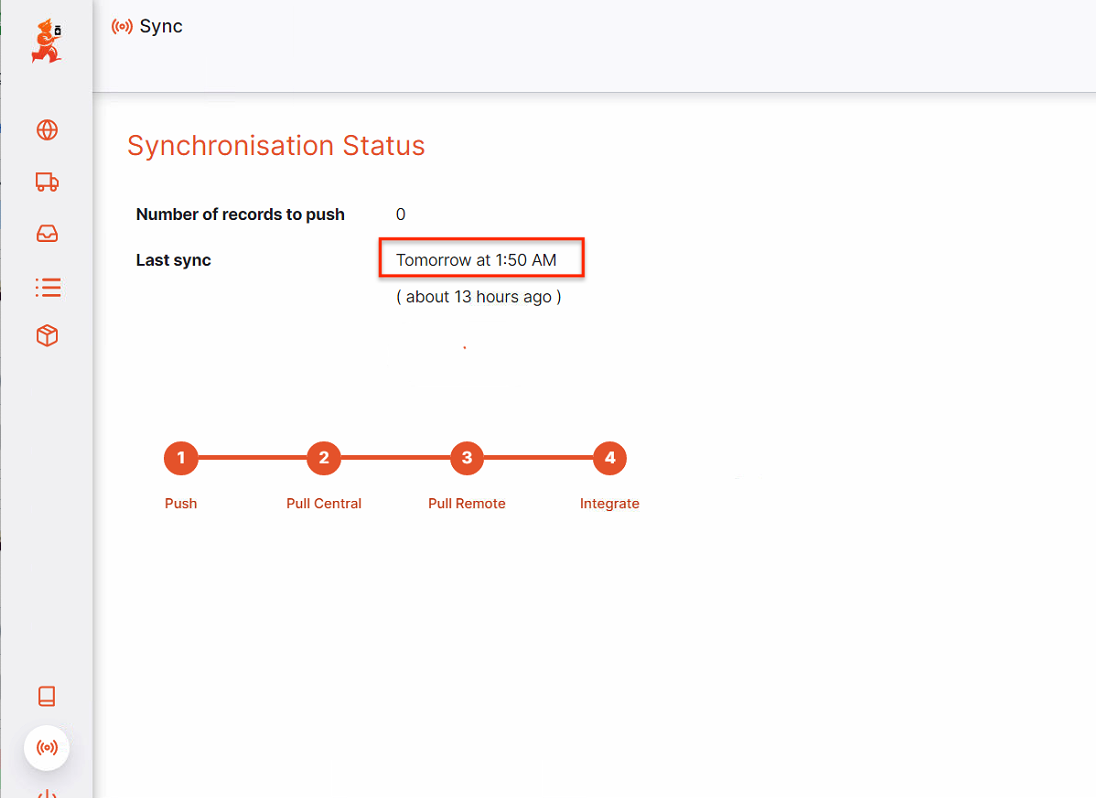Open the inbox tray replenishment icon
1096x798 pixels.
pyautogui.click(x=47, y=233)
